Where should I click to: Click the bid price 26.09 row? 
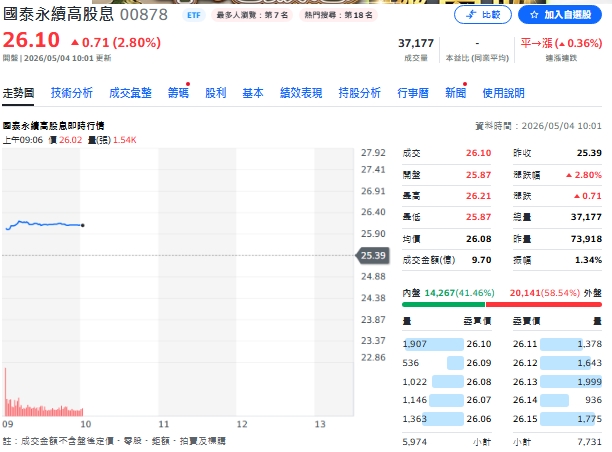(447, 363)
